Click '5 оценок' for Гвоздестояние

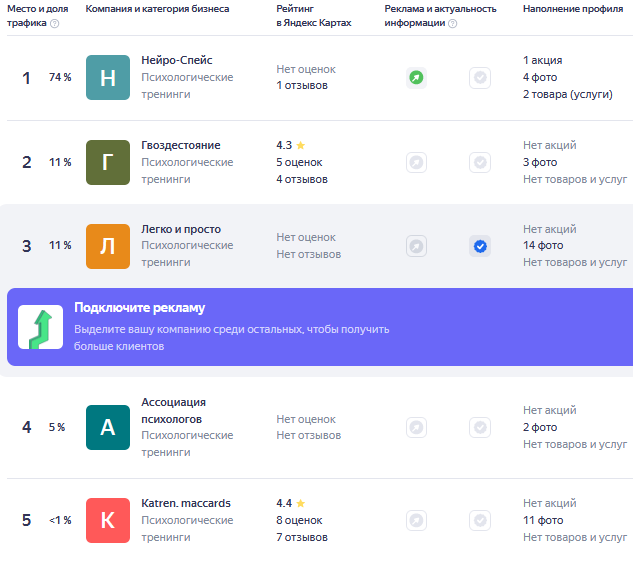(x=299, y=162)
